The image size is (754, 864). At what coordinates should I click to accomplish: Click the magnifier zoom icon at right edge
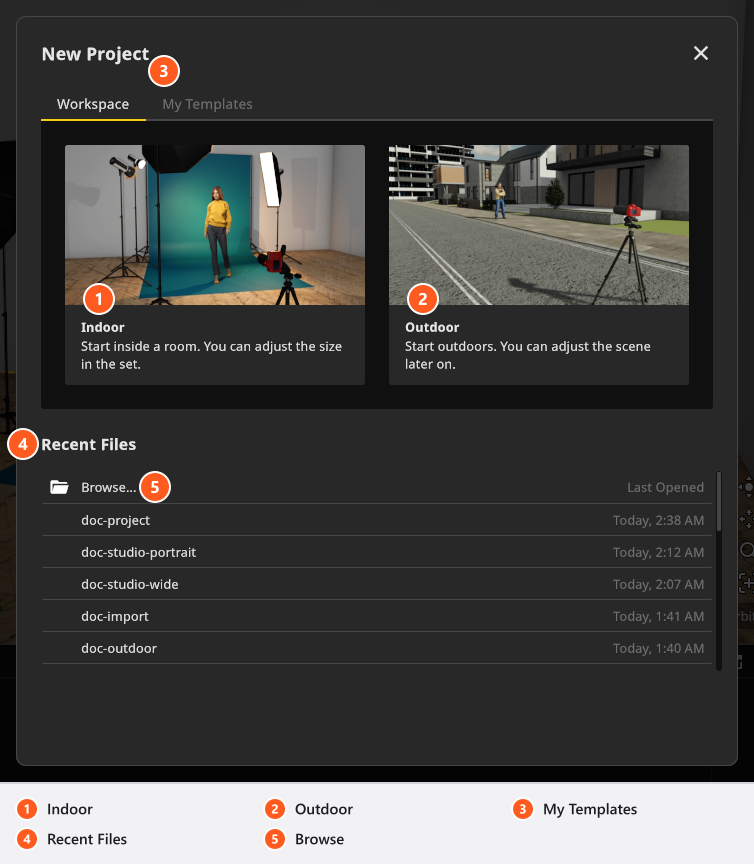click(x=747, y=549)
